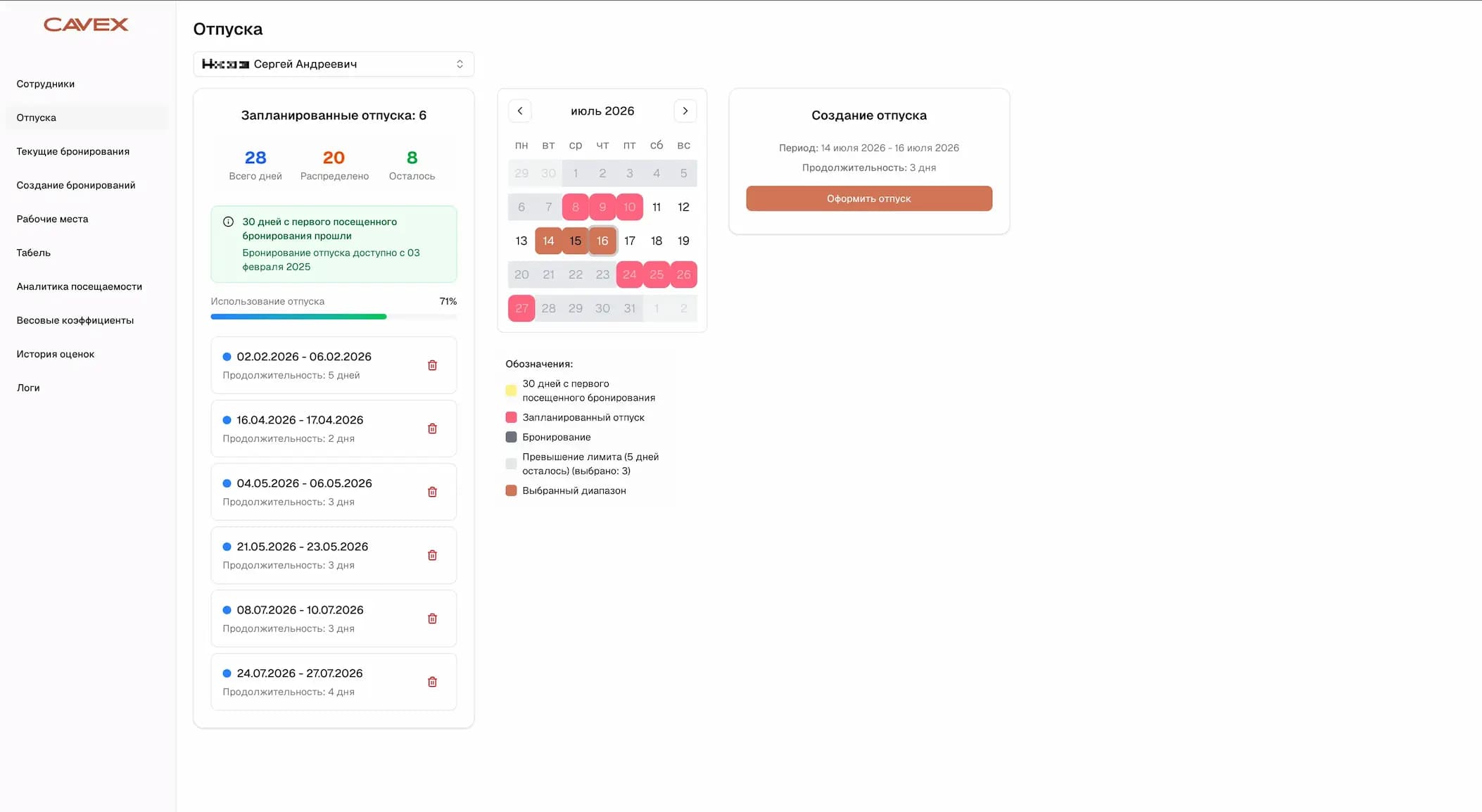The width and height of the screenshot is (1482, 812).
Task: Select July 18 in the calendar
Action: click(x=656, y=241)
